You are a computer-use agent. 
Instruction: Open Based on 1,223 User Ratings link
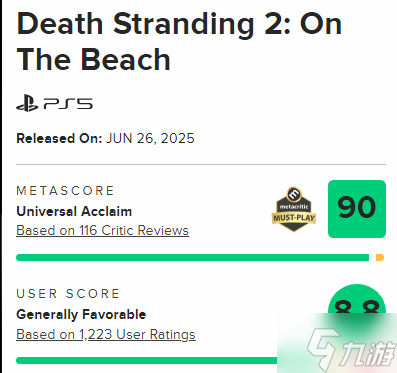tap(106, 334)
